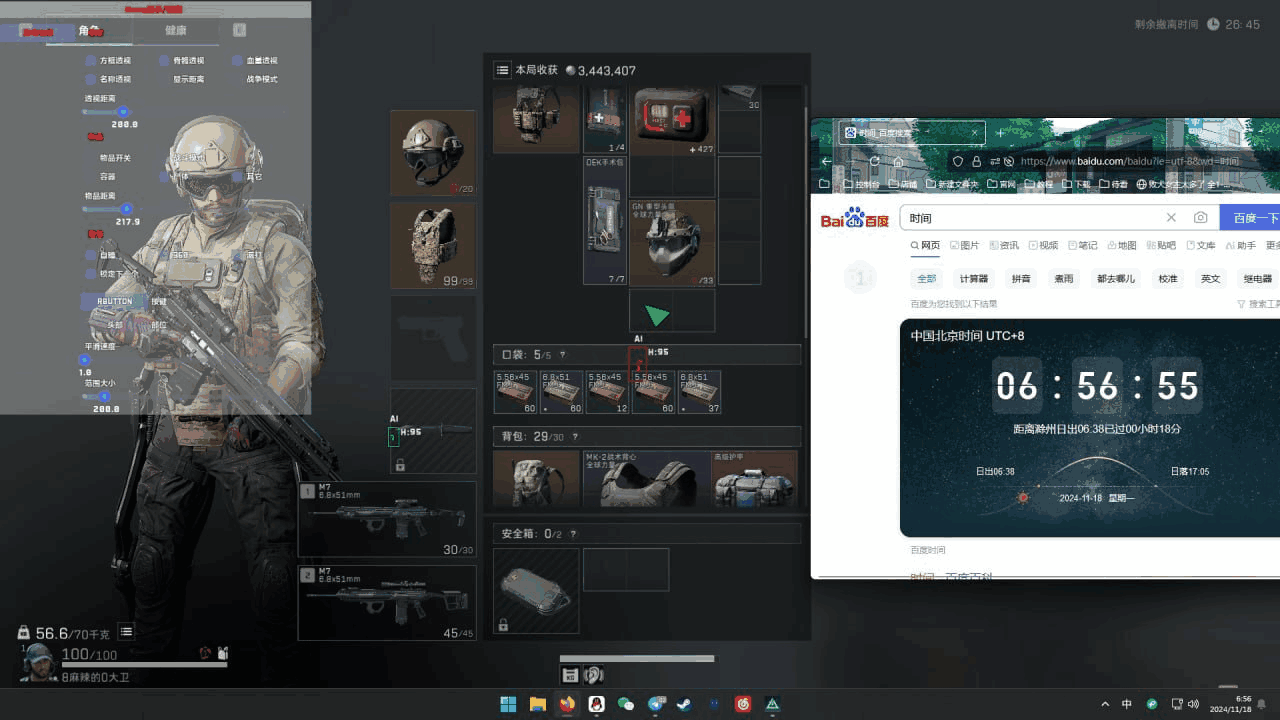Toggle the 骨骼透视 checkbox

pyautogui.click(x=164, y=61)
